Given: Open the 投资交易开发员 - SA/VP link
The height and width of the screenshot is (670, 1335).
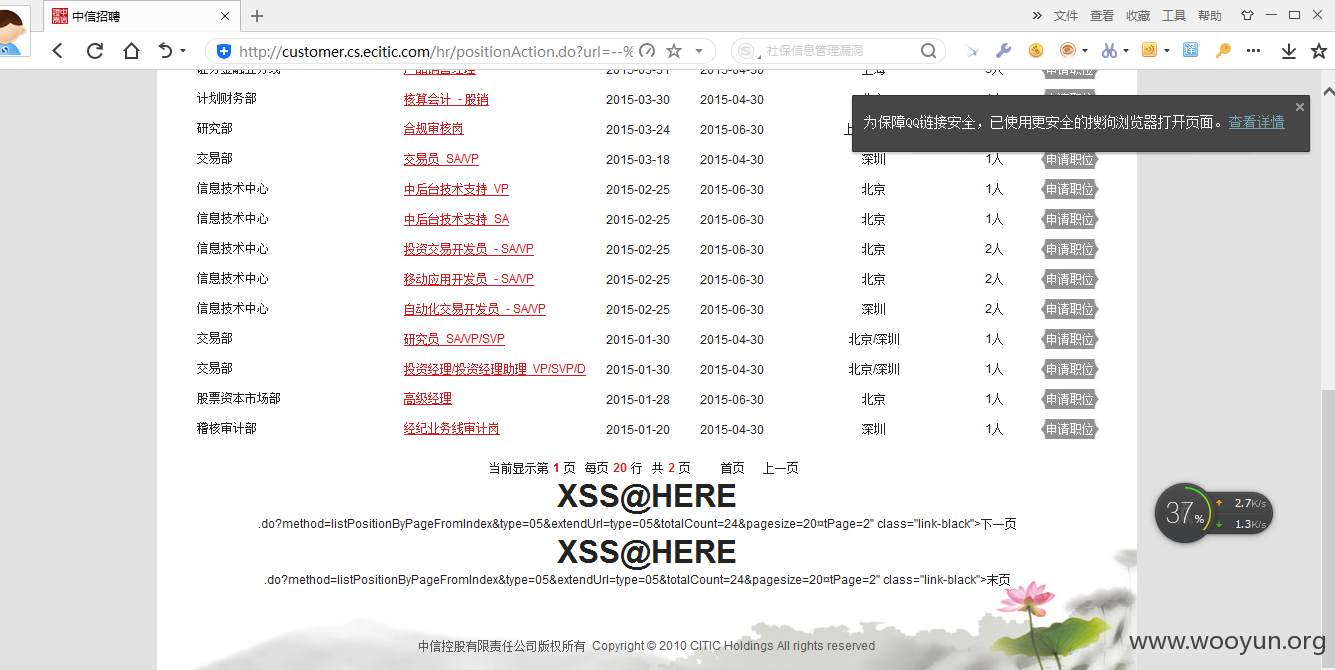Looking at the screenshot, I should click(x=468, y=249).
